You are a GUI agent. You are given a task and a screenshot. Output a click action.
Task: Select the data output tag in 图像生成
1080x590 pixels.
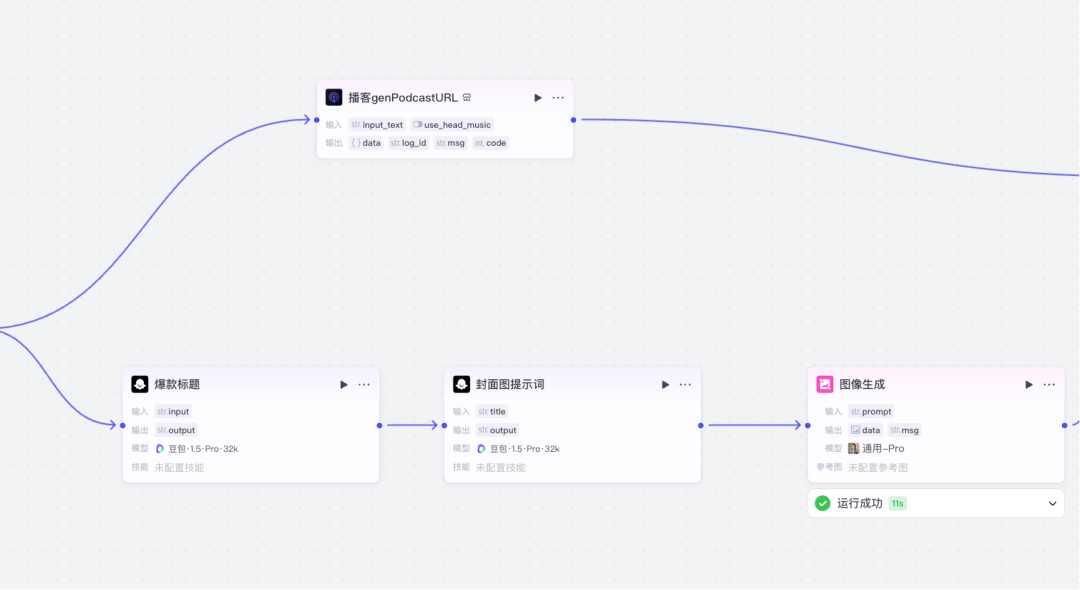click(x=866, y=430)
